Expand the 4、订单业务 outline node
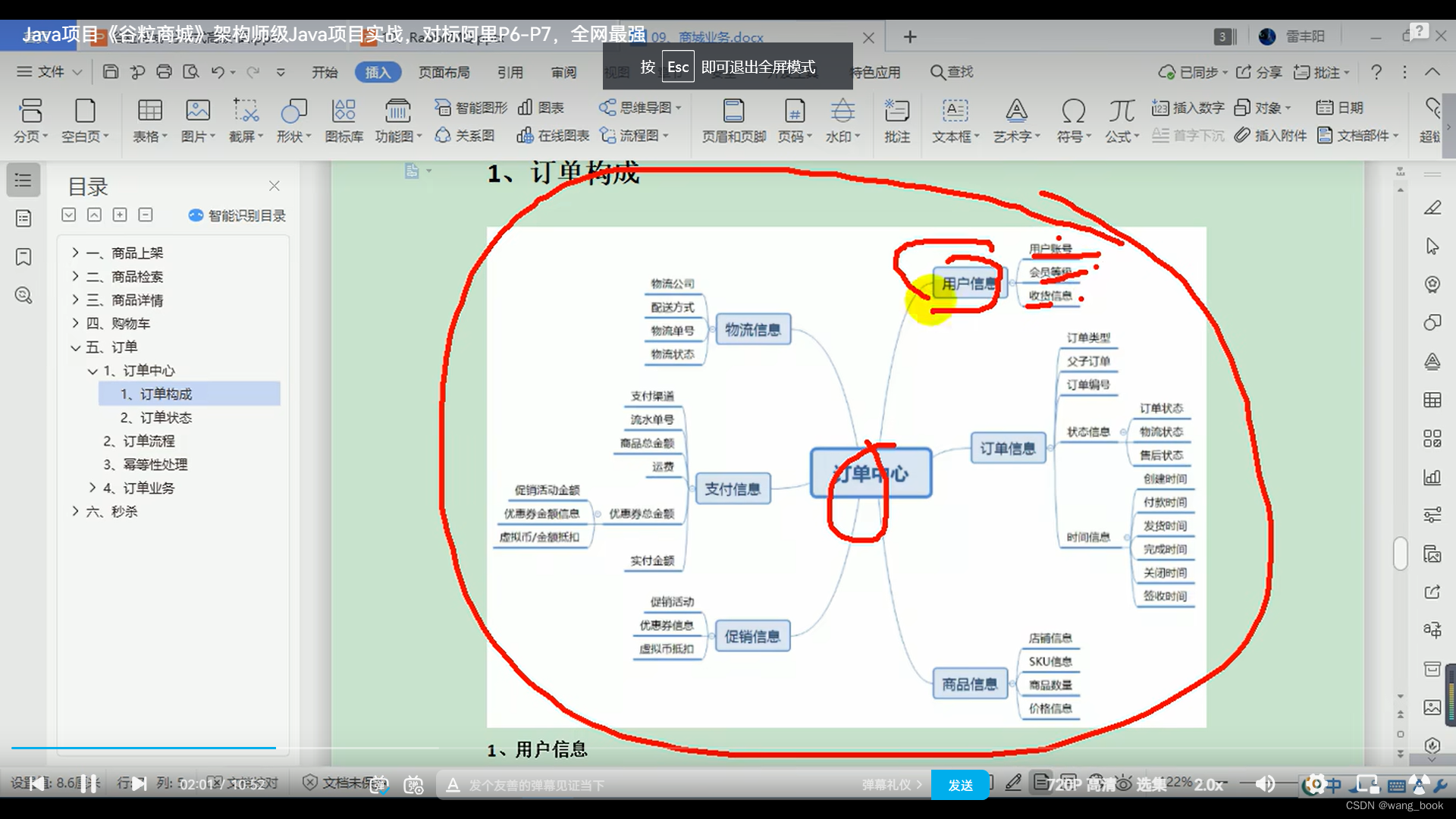Screen dimensions: 1456x819 point(93,488)
